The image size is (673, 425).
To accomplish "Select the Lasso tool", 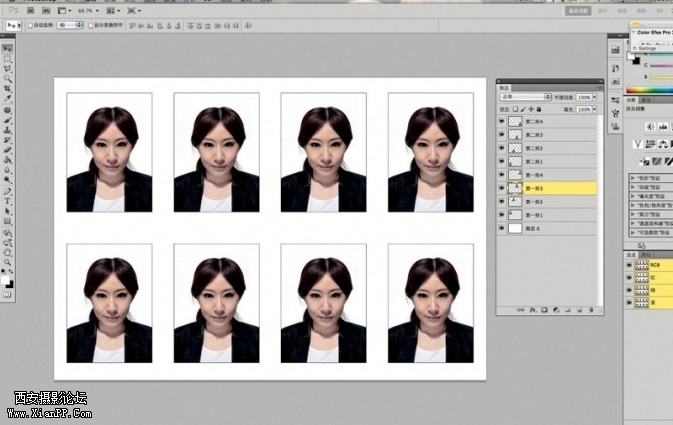I will point(7,68).
